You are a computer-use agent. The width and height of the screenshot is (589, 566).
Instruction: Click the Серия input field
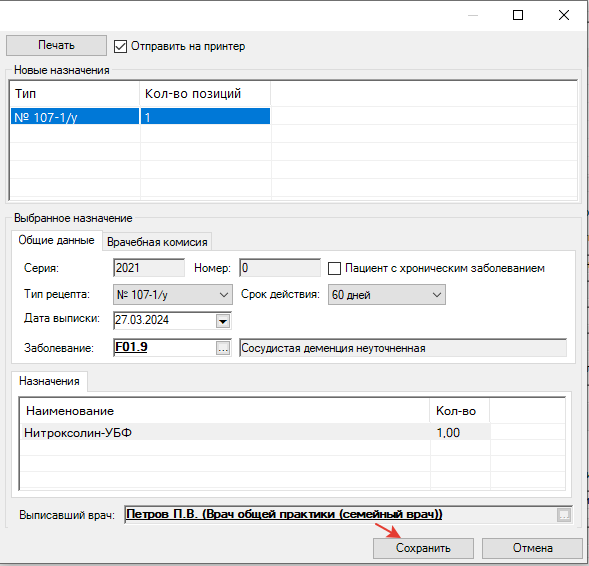pos(149,268)
